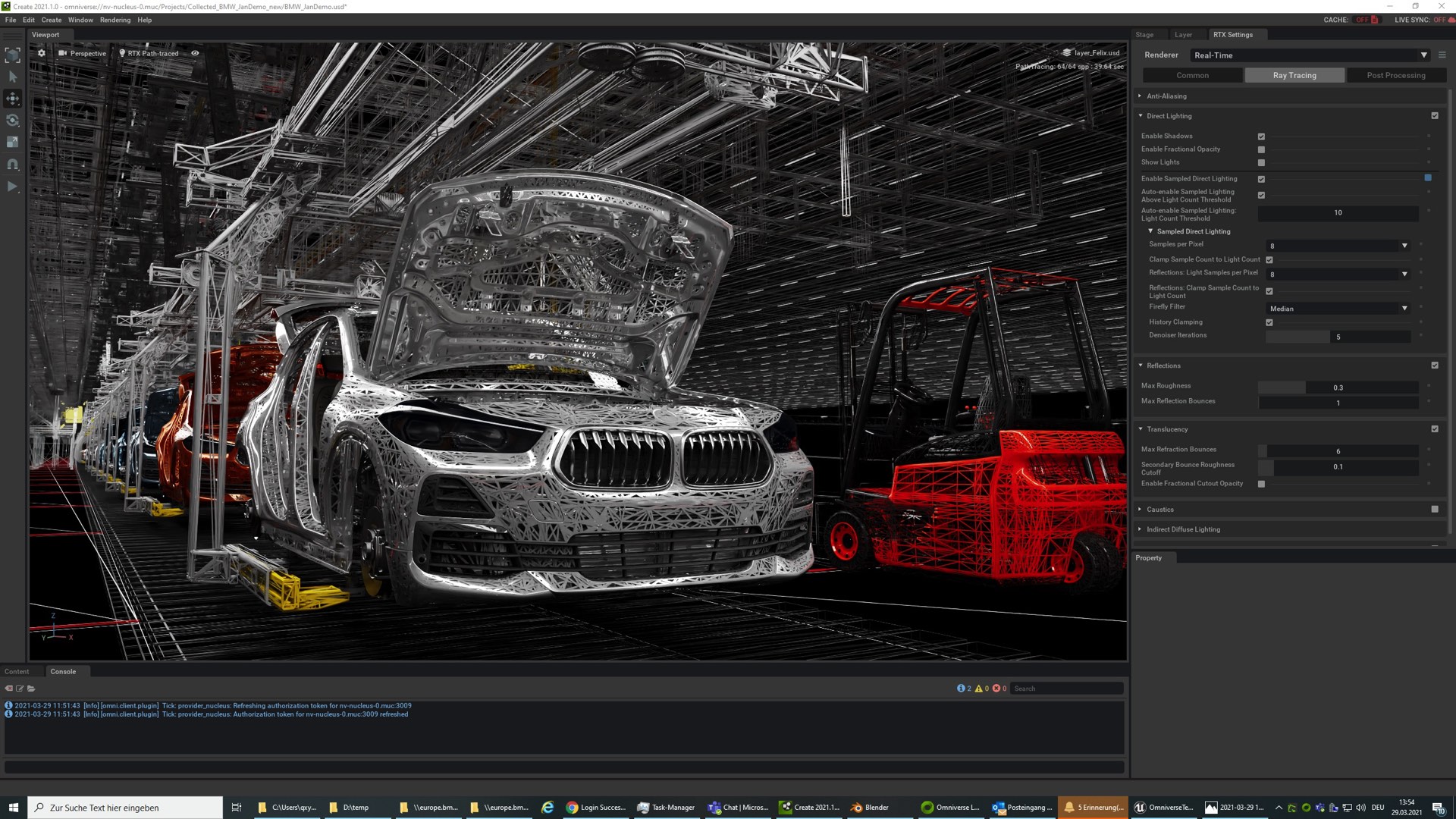Open viewport settings gear icon
The width and height of the screenshot is (1456, 819).
(x=42, y=53)
